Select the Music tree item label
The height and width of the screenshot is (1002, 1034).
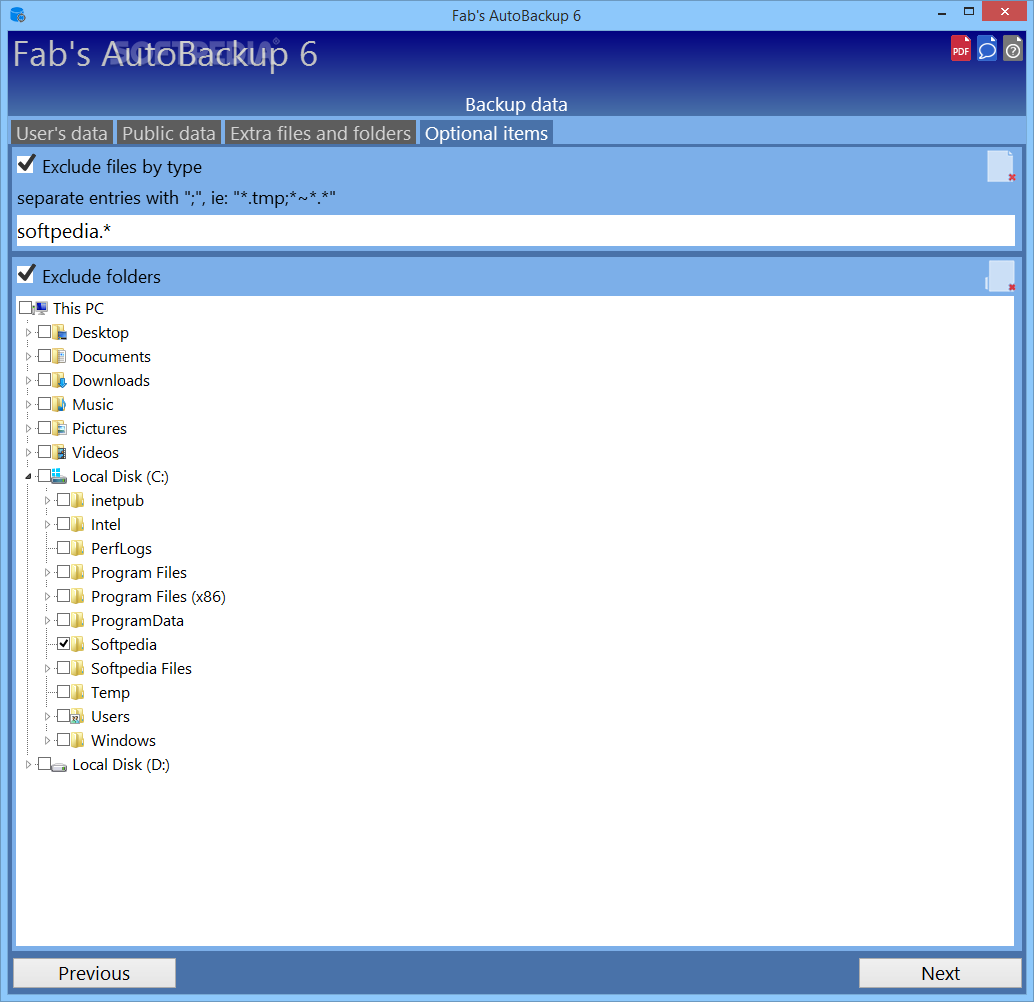coord(92,404)
